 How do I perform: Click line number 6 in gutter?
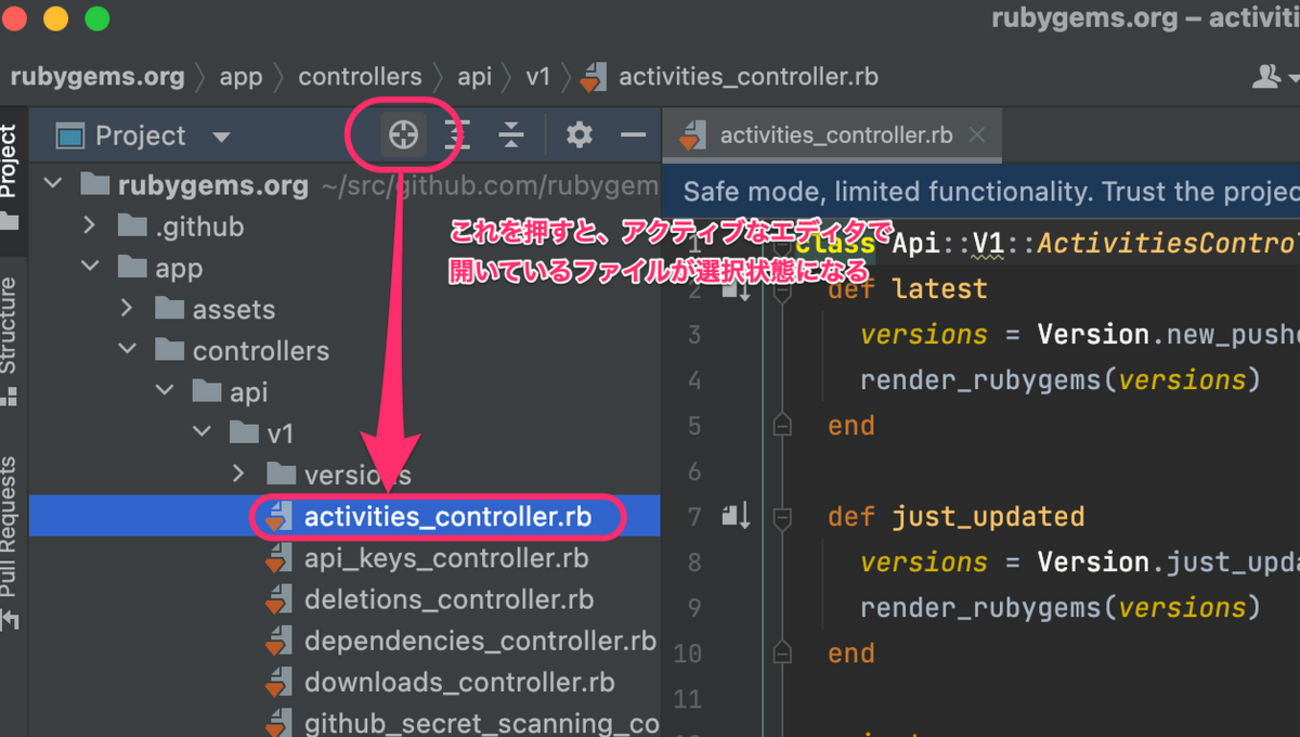[x=693, y=471]
